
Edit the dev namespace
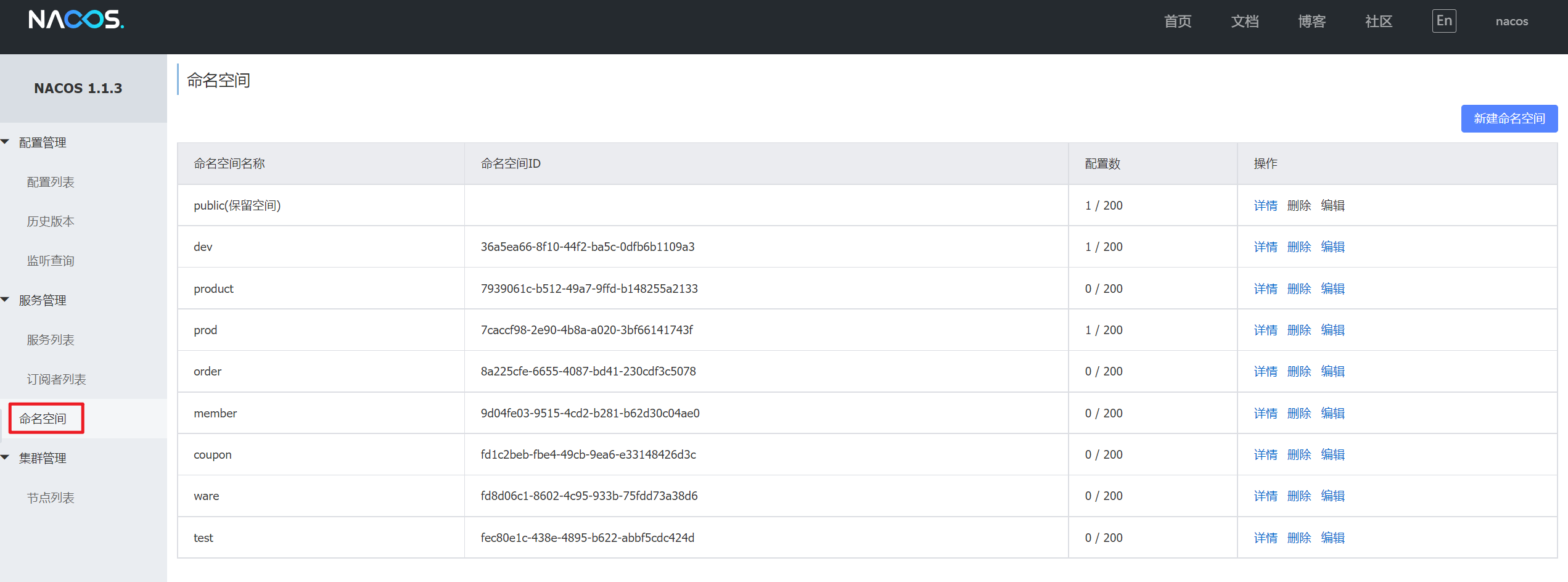coord(1333,247)
